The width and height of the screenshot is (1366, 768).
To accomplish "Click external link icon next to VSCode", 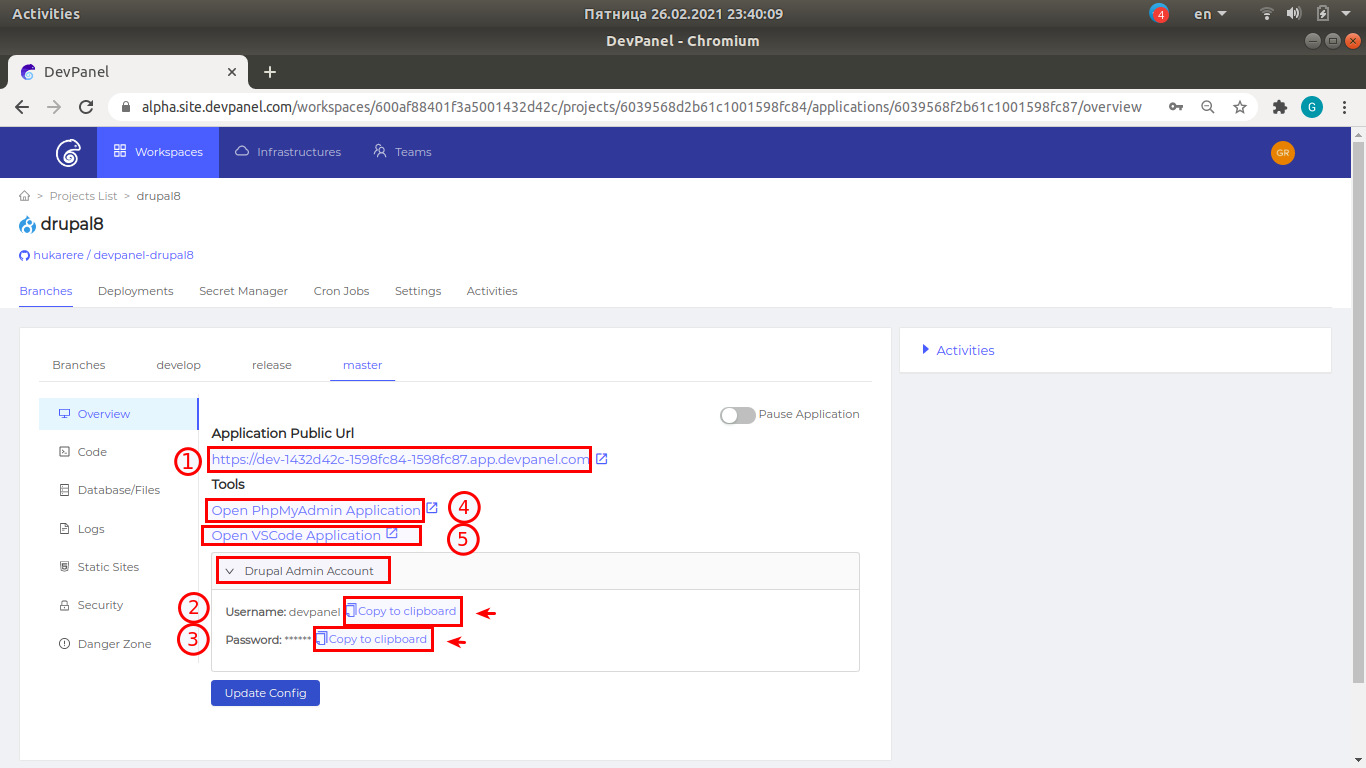I will tap(392, 534).
